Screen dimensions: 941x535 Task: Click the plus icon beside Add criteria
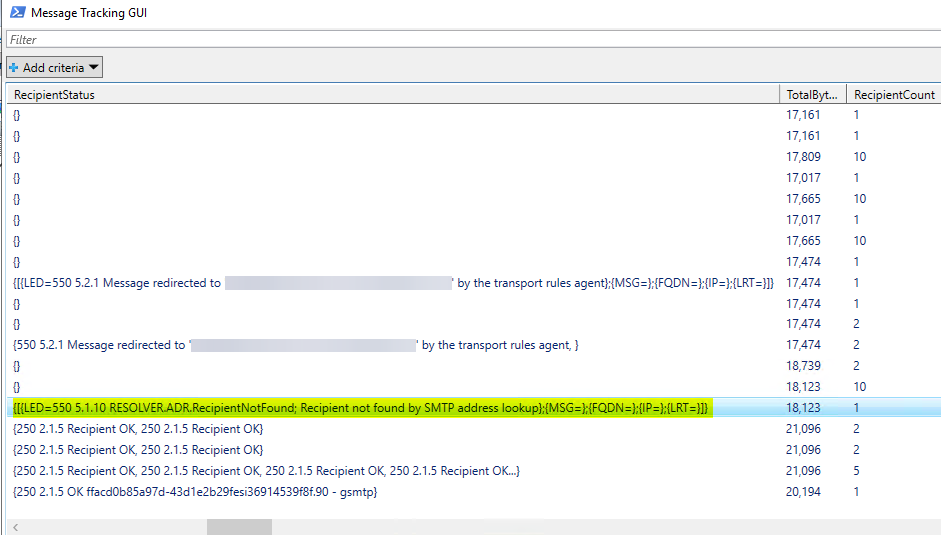pos(14,68)
